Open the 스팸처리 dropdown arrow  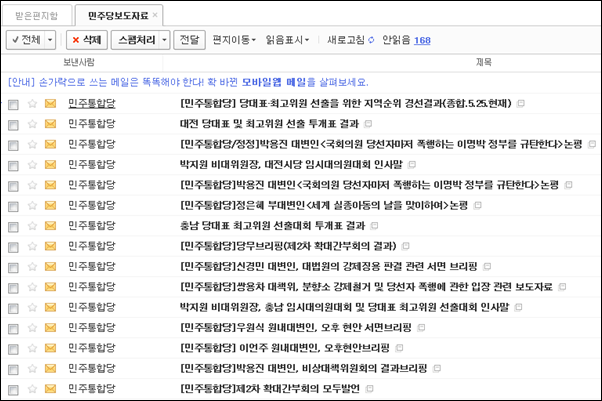pos(164,40)
